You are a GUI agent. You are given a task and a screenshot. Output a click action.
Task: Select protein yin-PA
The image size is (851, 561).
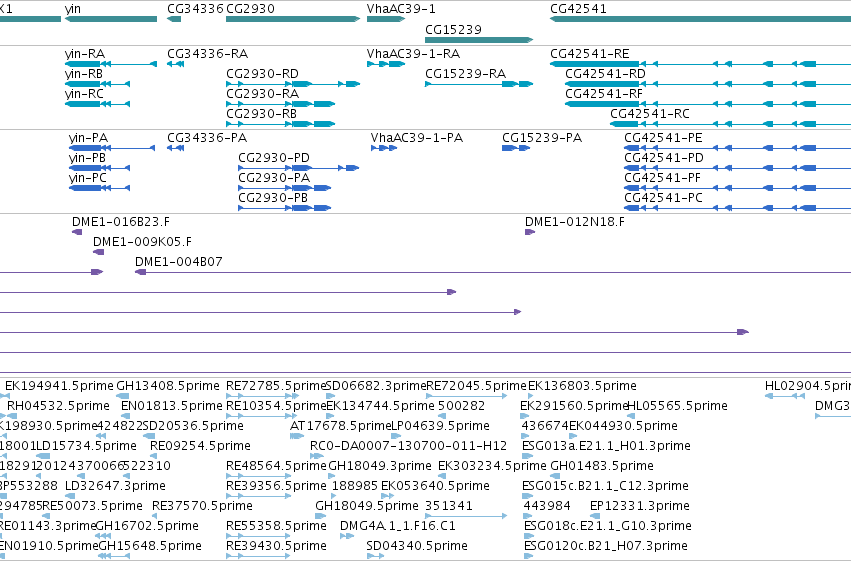click(x=88, y=138)
